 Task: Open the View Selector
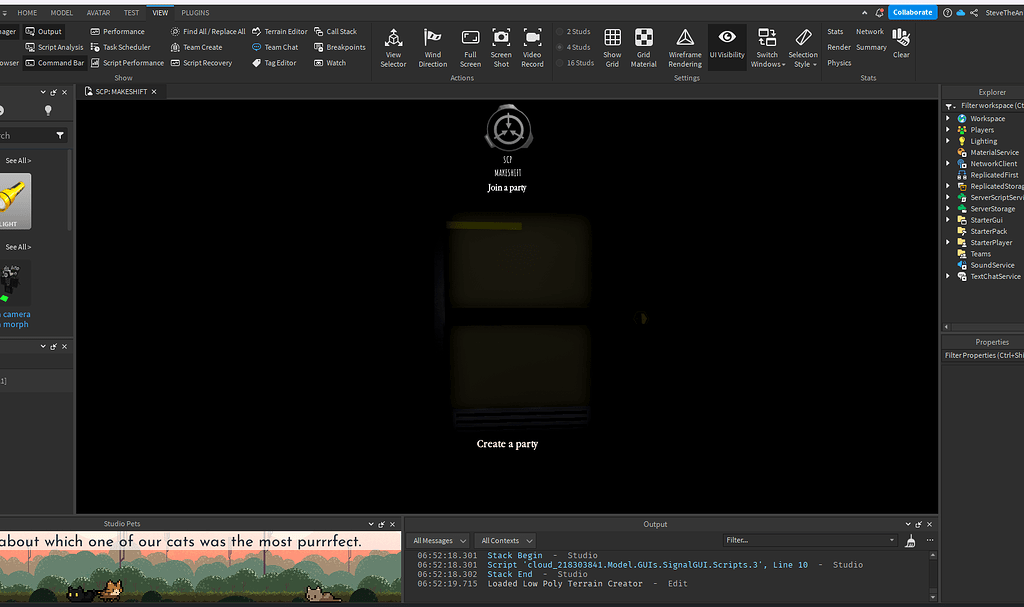coord(393,47)
